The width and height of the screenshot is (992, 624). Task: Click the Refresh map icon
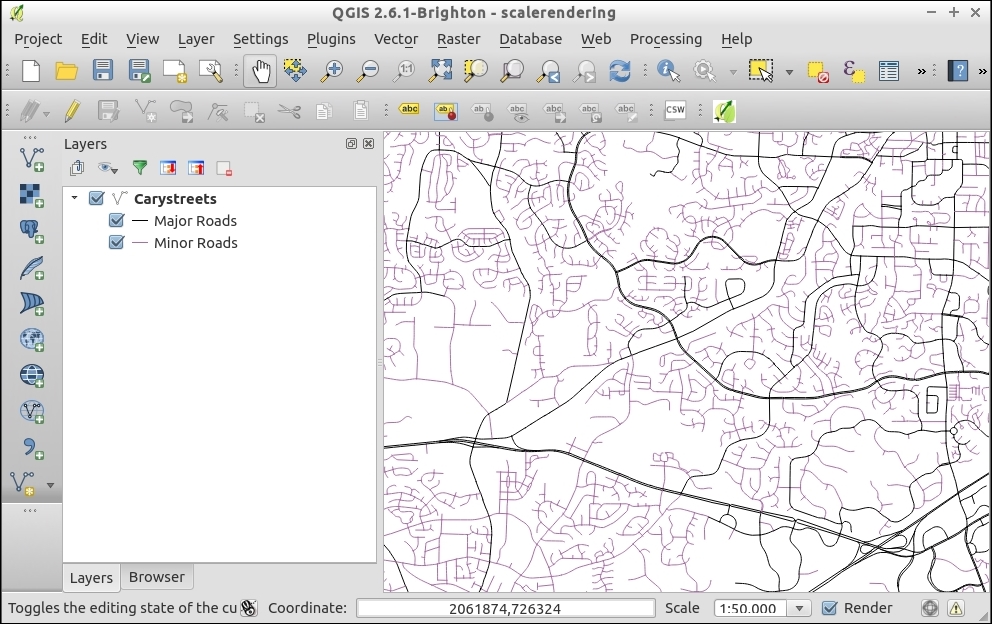620,71
